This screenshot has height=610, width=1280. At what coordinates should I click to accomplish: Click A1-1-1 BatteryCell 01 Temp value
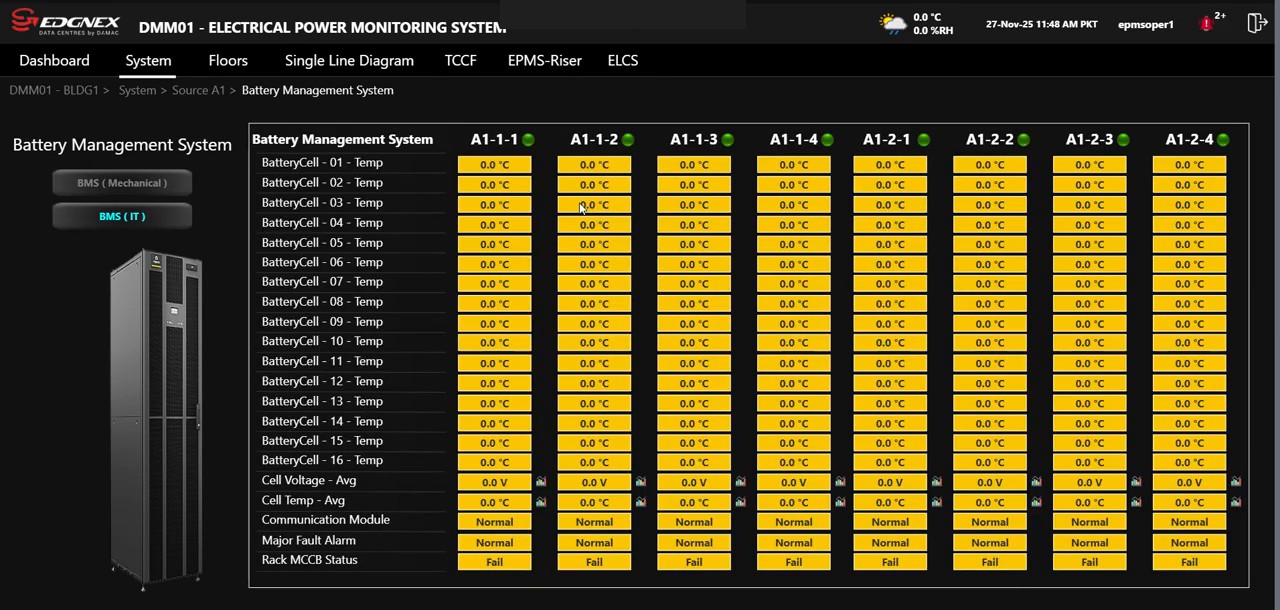click(494, 165)
